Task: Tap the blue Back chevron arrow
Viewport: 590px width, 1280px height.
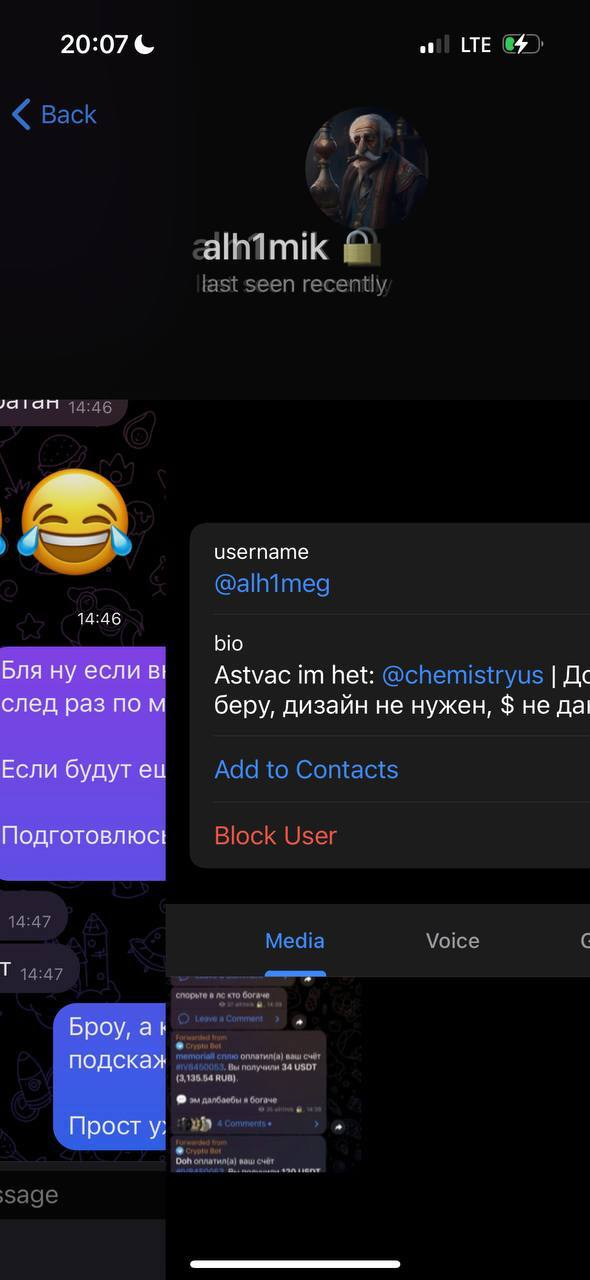Action: point(21,114)
